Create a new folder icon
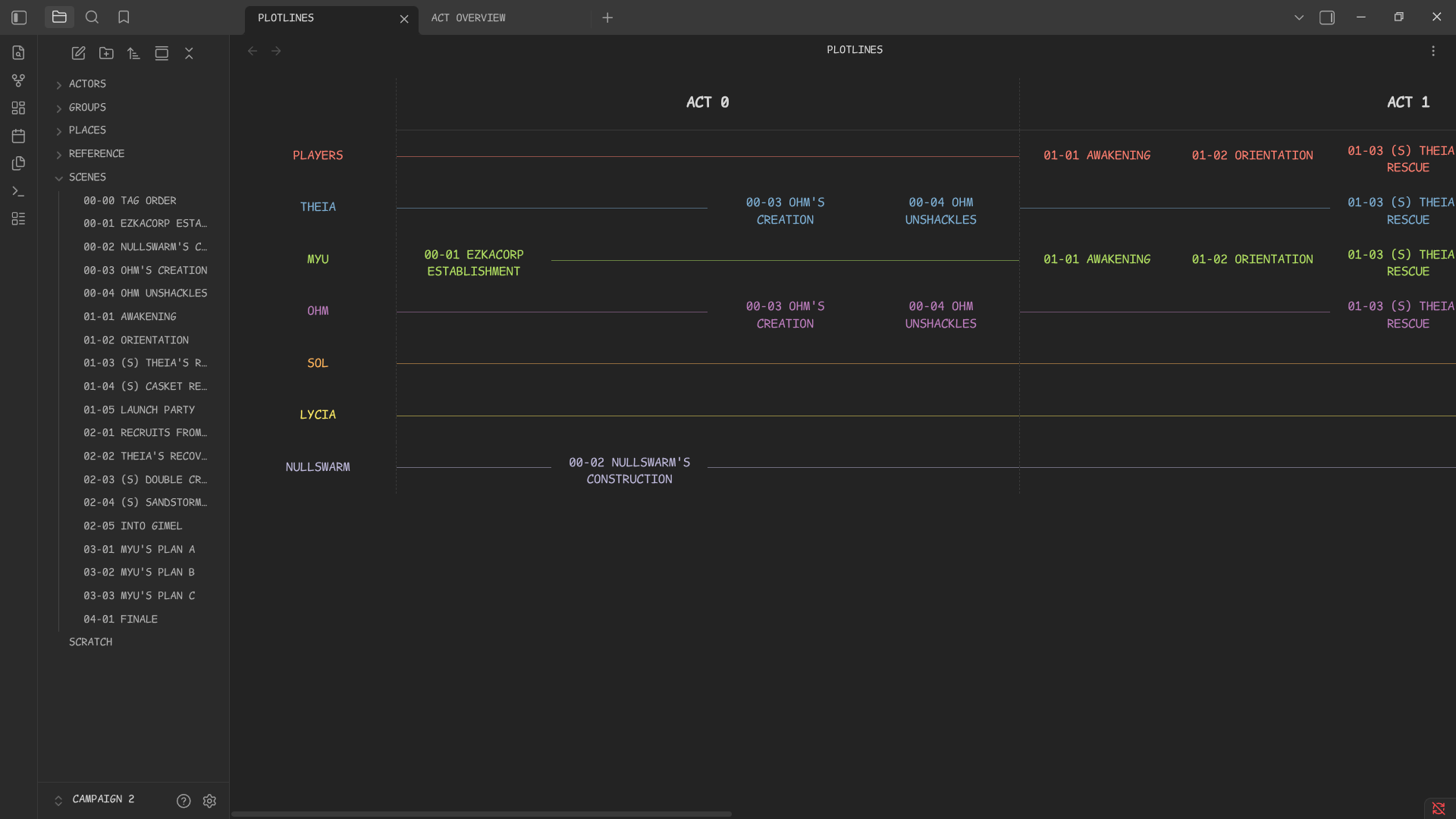Image resolution: width=1456 pixels, height=819 pixels. pyautogui.click(x=106, y=53)
